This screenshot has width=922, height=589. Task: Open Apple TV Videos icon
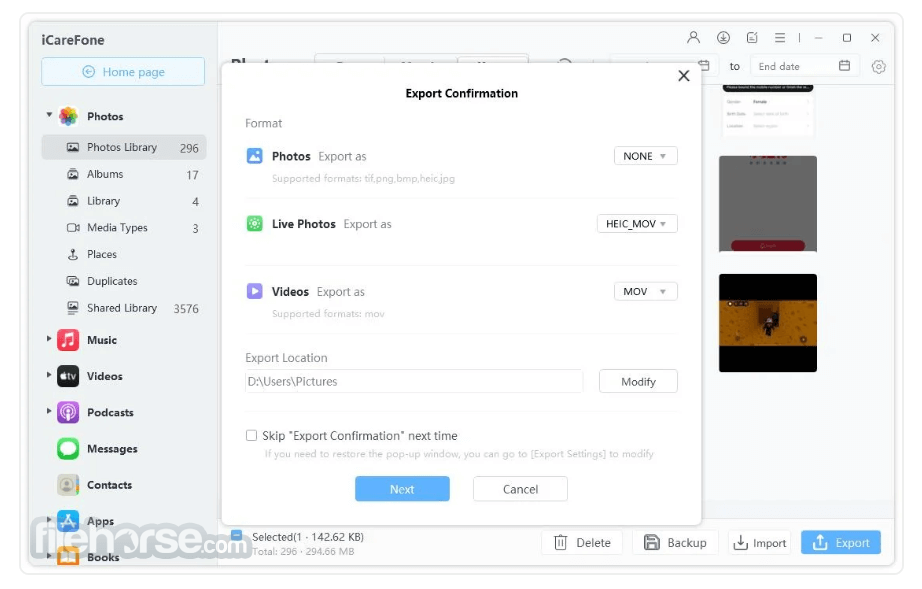coord(68,376)
